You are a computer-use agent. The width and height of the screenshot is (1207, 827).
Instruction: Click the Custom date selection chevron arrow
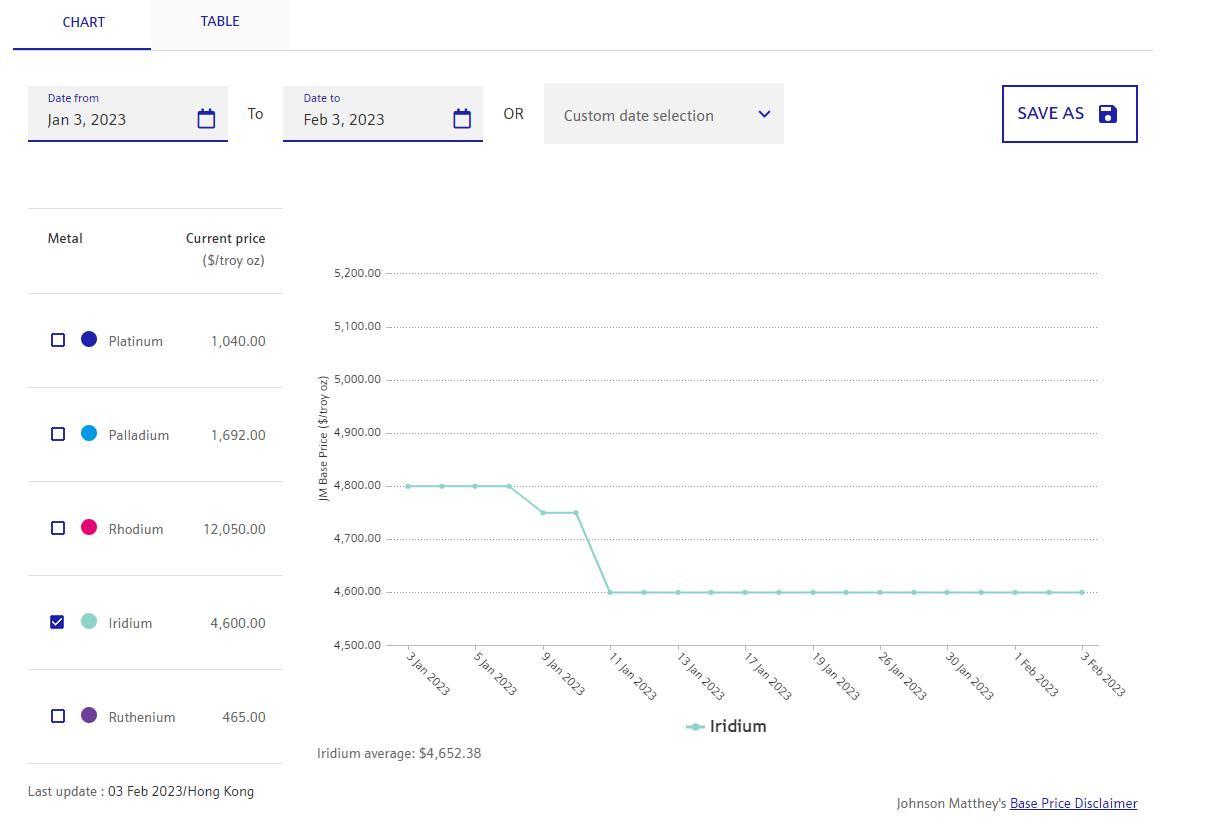764,114
